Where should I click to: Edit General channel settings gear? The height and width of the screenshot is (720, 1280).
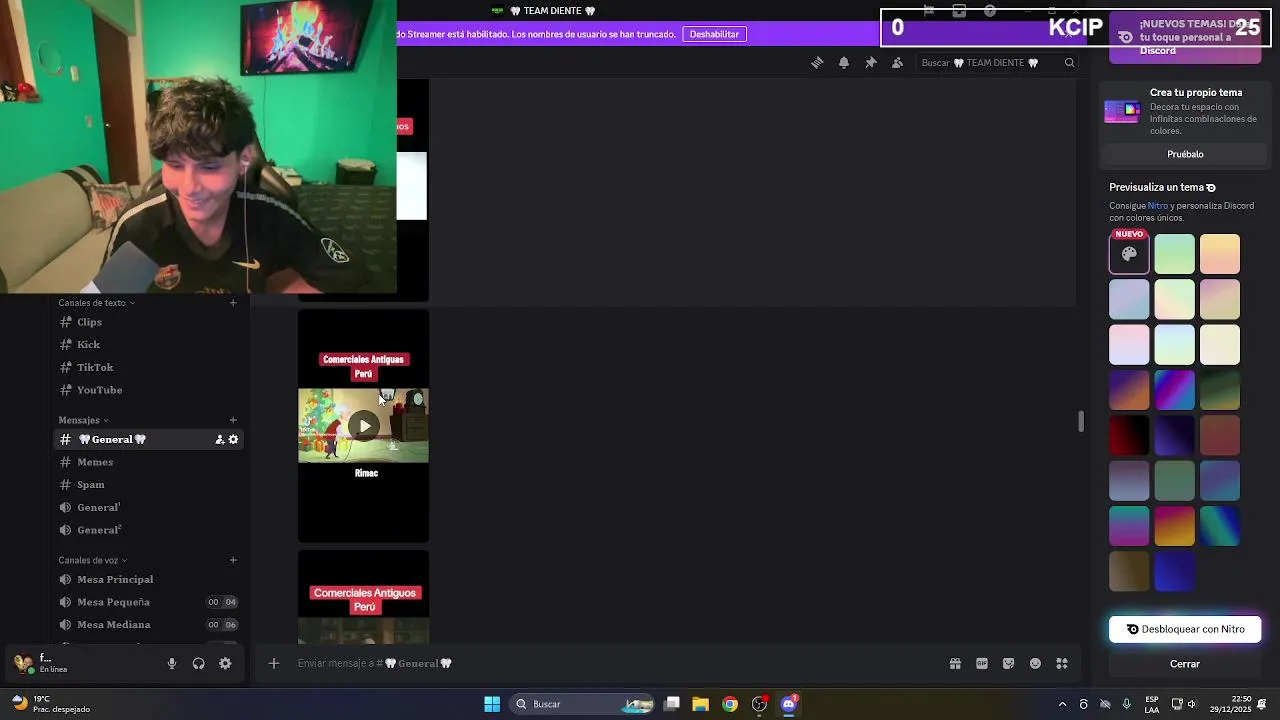coord(233,440)
